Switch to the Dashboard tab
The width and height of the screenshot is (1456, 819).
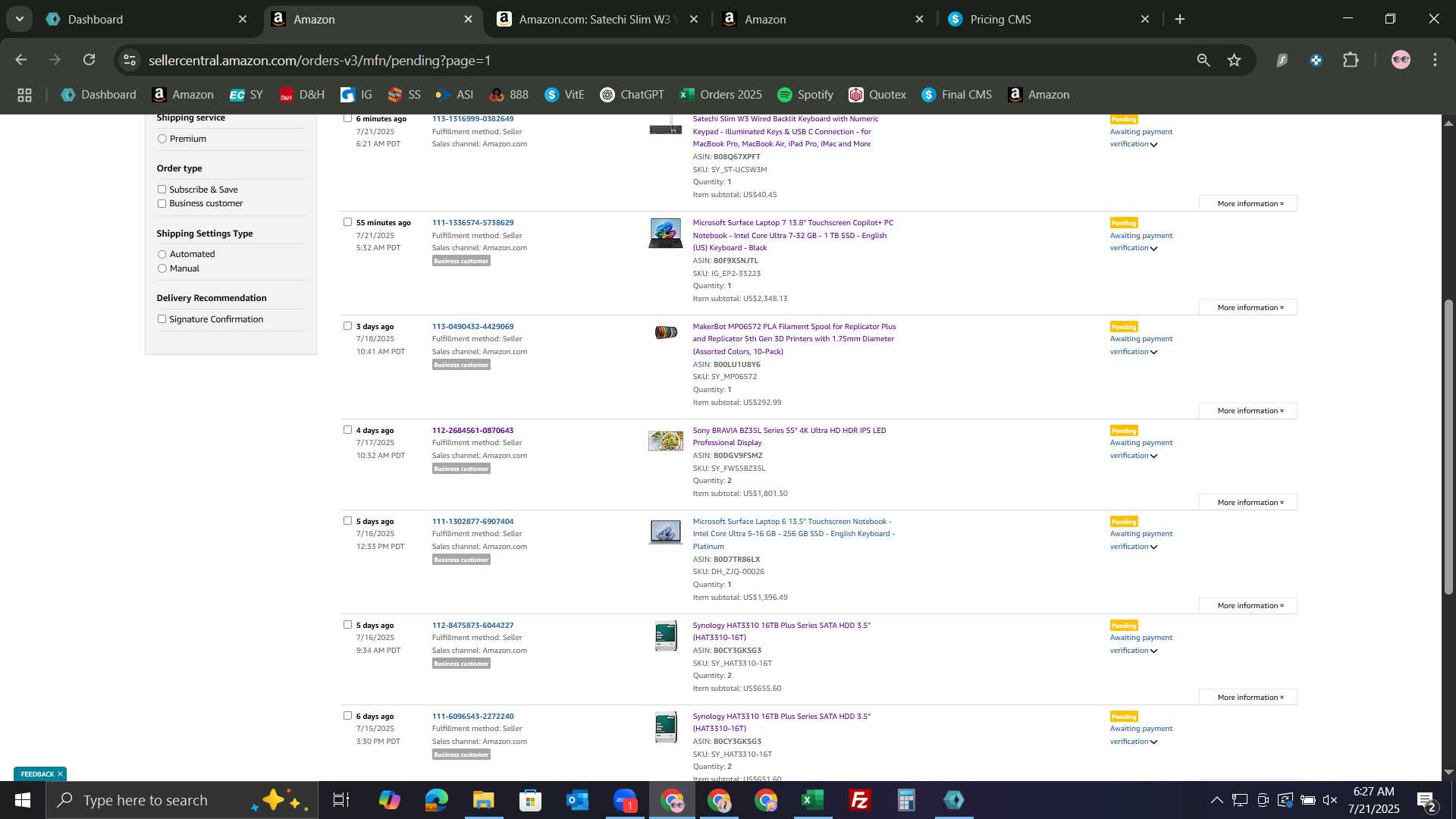pos(144,19)
